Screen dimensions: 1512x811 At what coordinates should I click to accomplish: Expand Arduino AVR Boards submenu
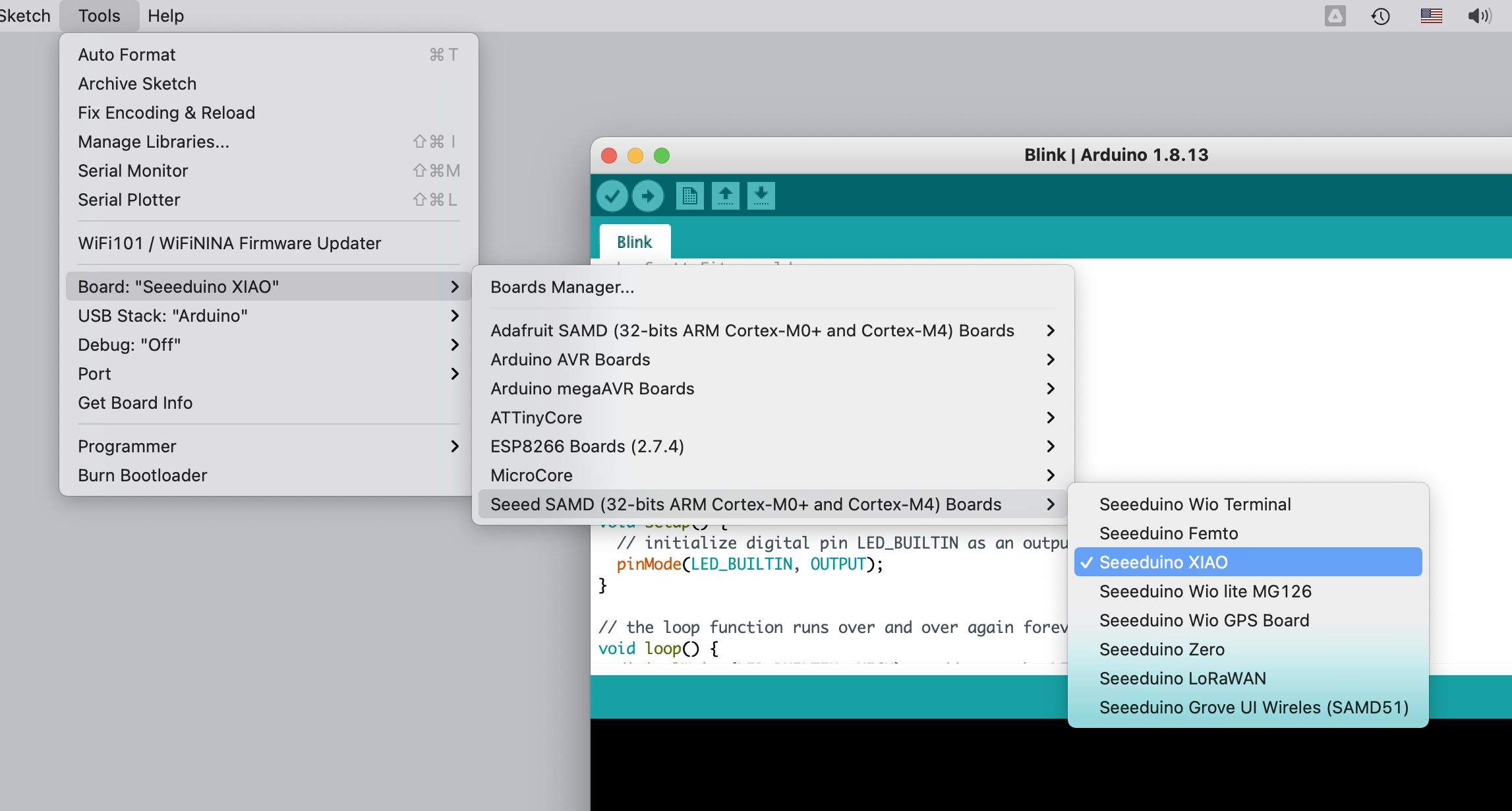point(772,359)
